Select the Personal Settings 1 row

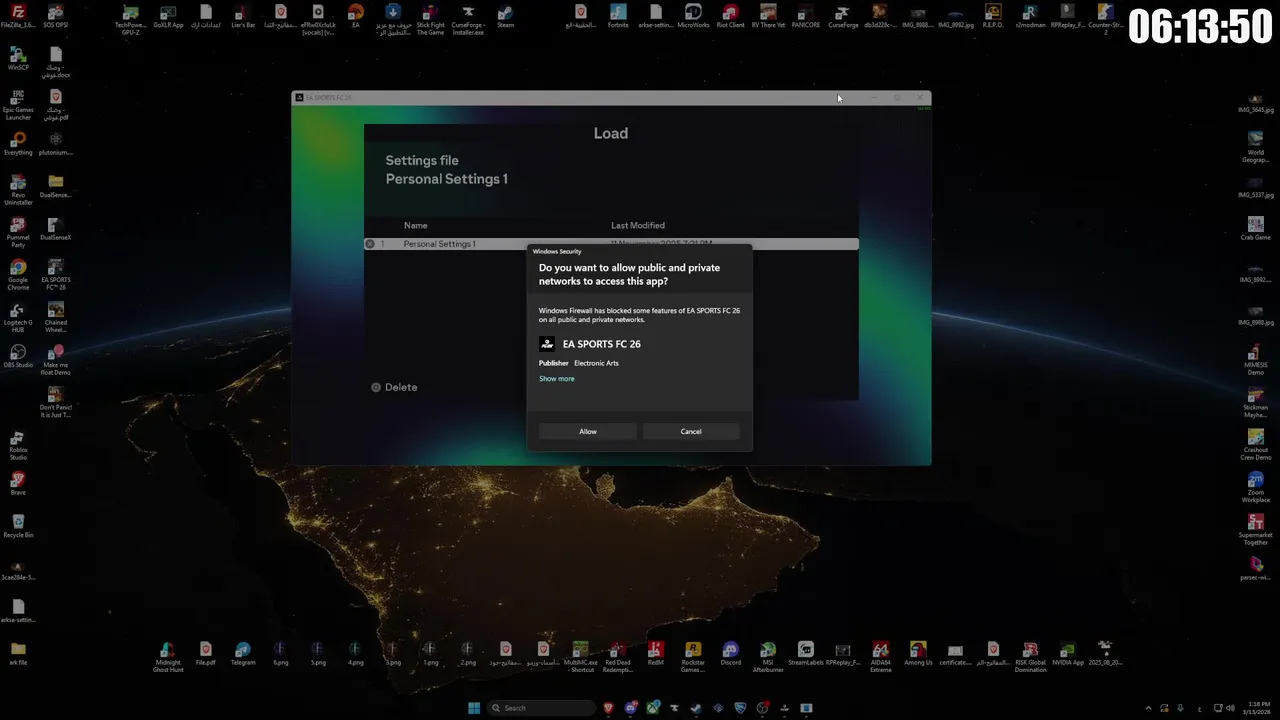(x=611, y=244)
